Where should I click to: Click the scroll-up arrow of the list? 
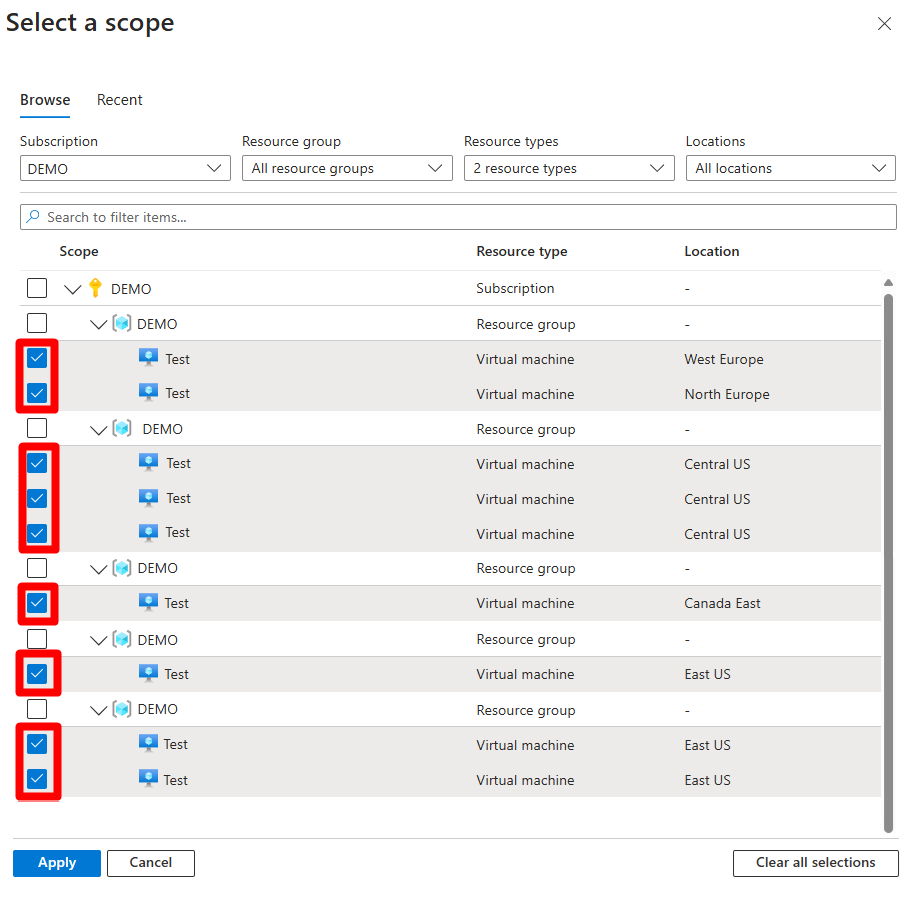point(888,283)
